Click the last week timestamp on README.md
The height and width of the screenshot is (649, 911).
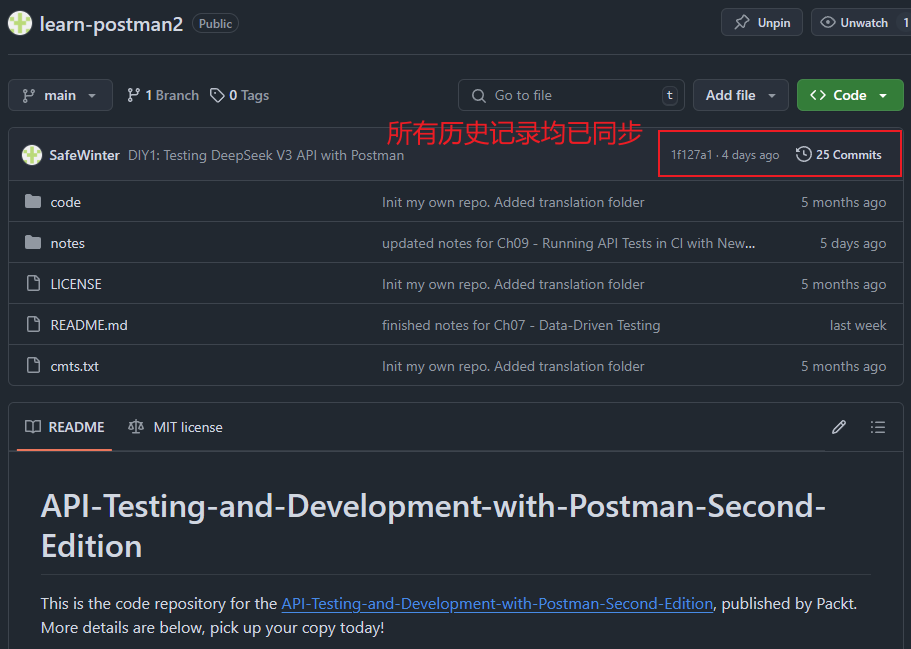point(858,325)
